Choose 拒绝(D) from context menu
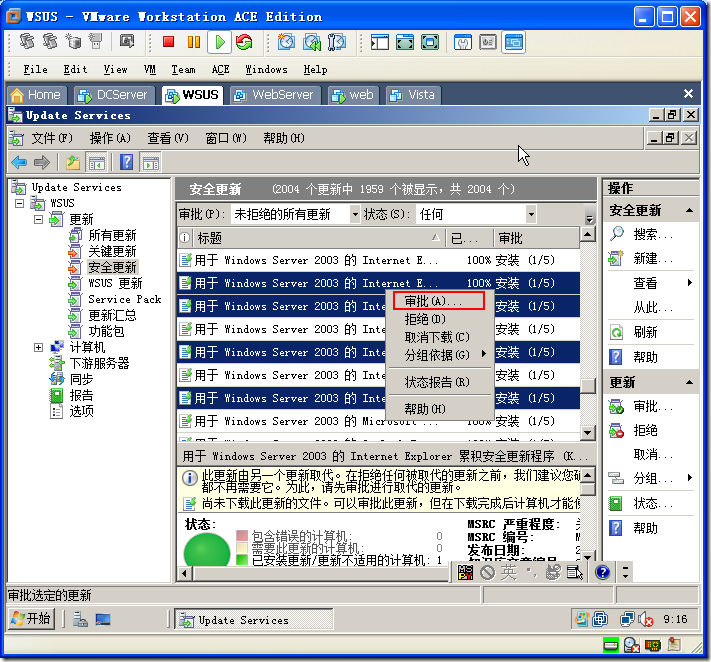 [439, 319]
